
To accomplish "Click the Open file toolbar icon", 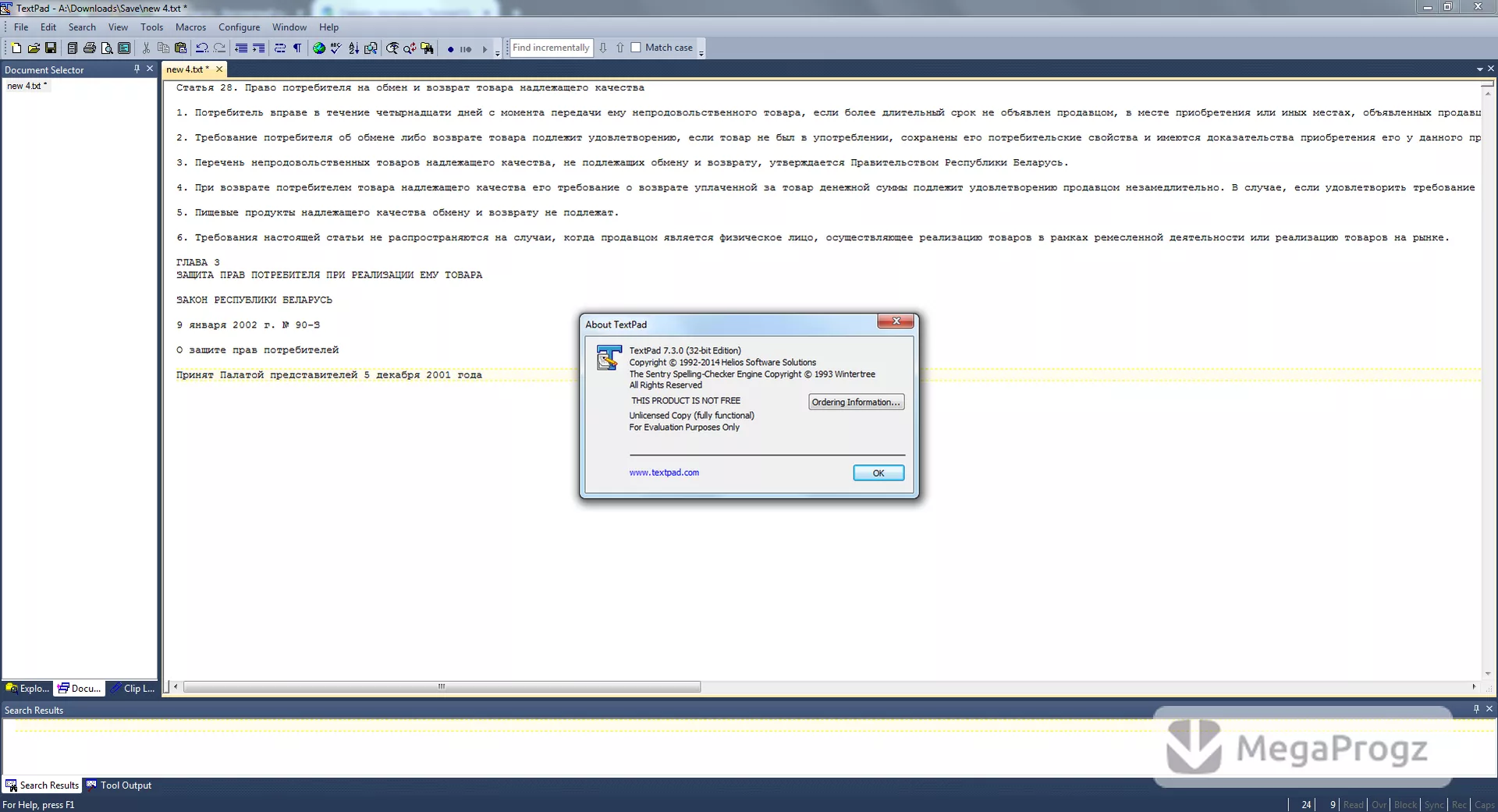I will [34, 48].
